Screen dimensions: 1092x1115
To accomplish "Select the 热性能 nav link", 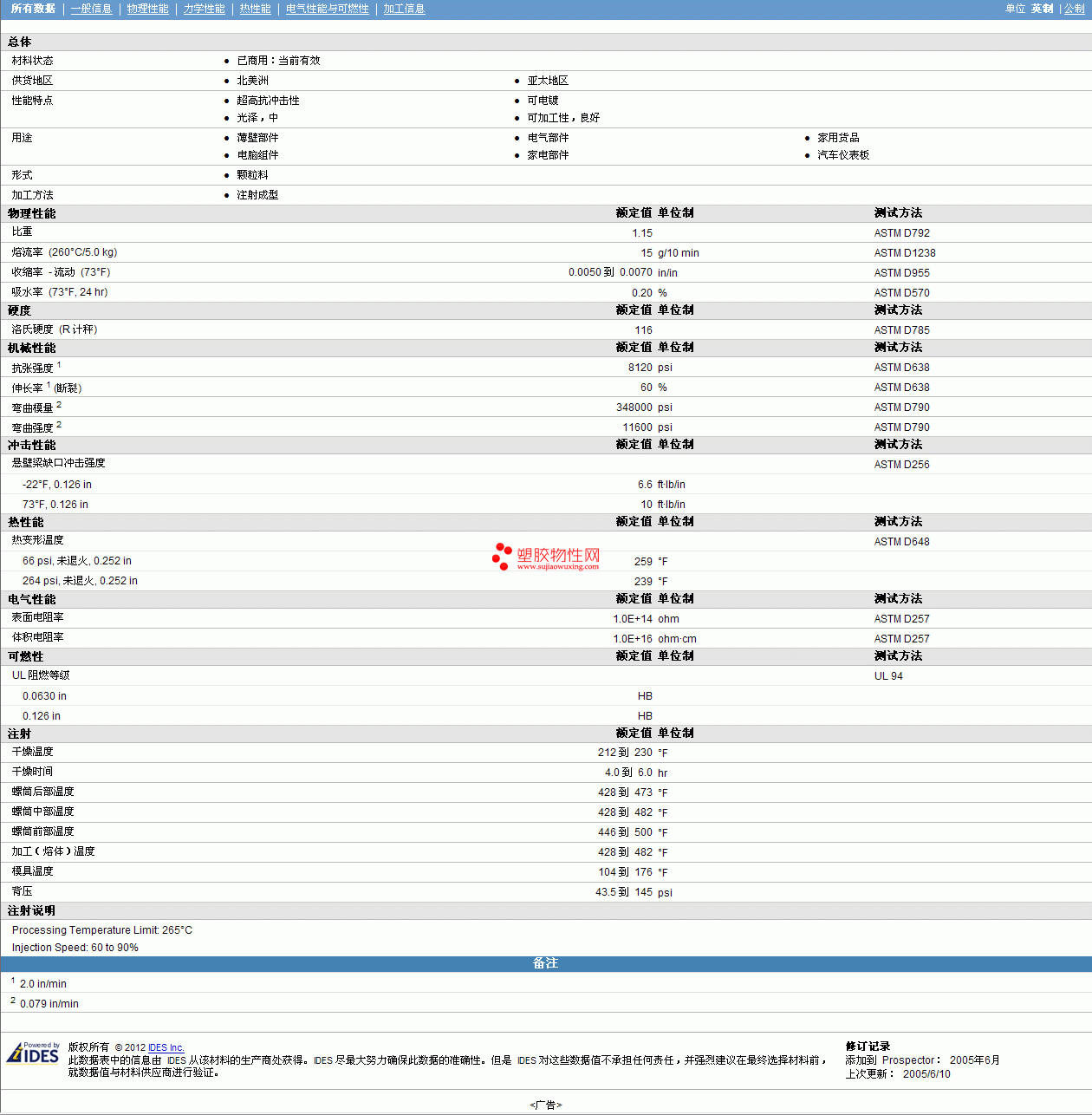I will pos(255,9).
